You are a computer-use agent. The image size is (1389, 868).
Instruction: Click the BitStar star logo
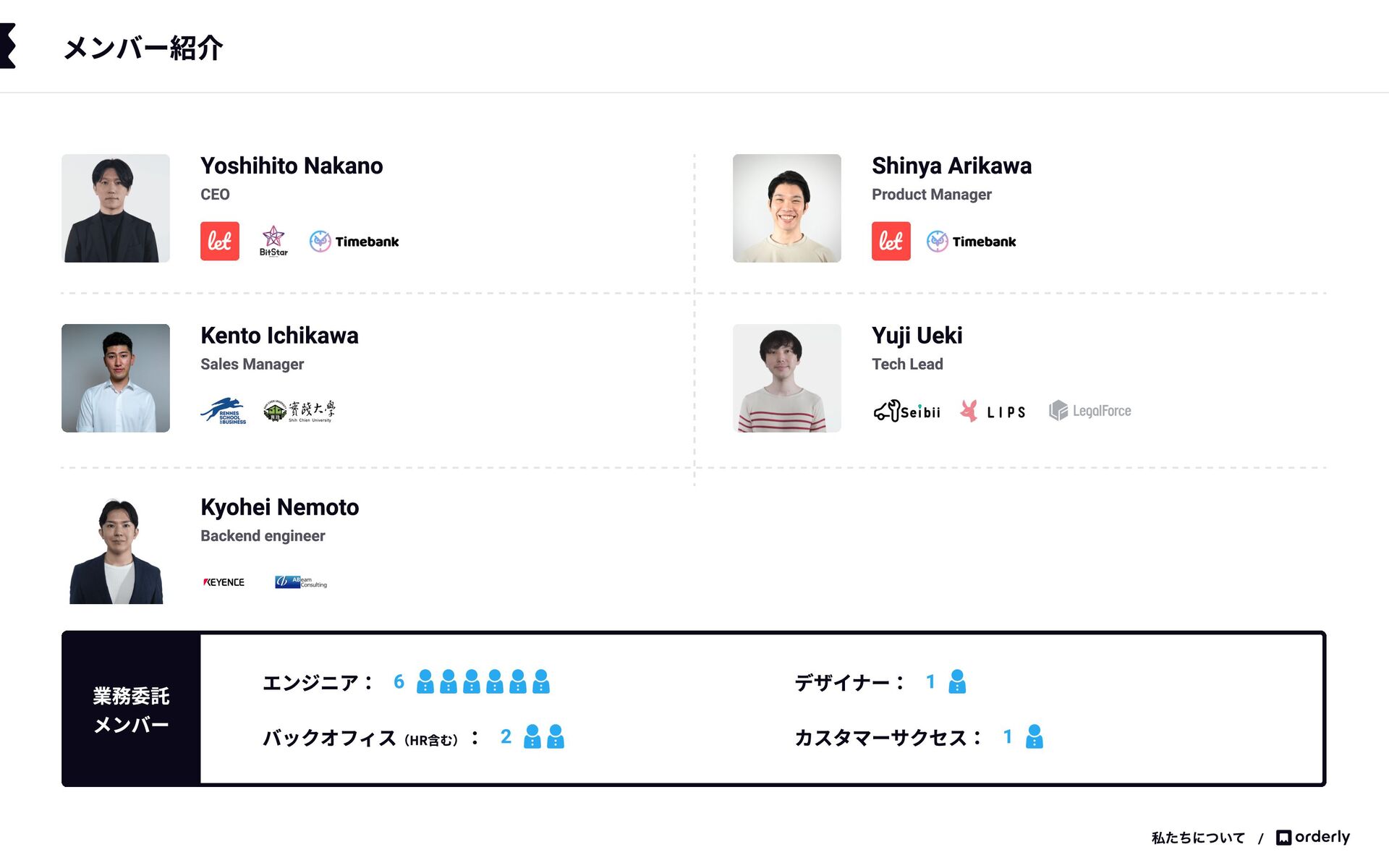[273, 241]
